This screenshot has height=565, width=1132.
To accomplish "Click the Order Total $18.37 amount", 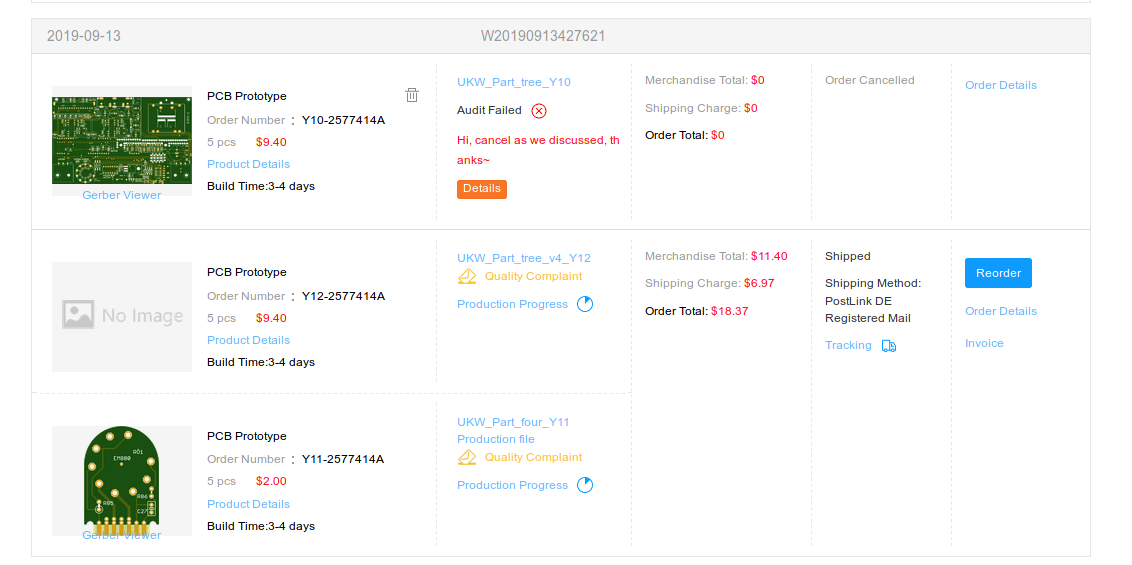I will click(x=730, y=312).
